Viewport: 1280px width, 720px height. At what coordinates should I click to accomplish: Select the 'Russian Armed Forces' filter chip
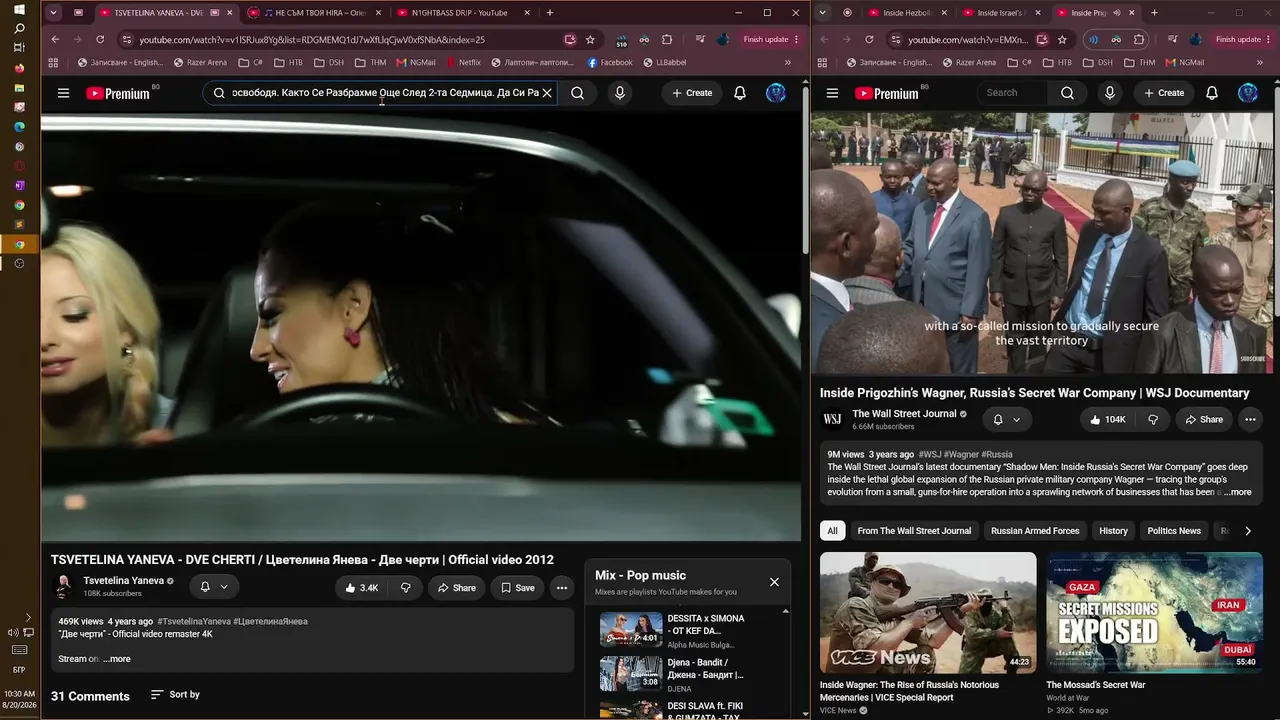coord(1035,531)
